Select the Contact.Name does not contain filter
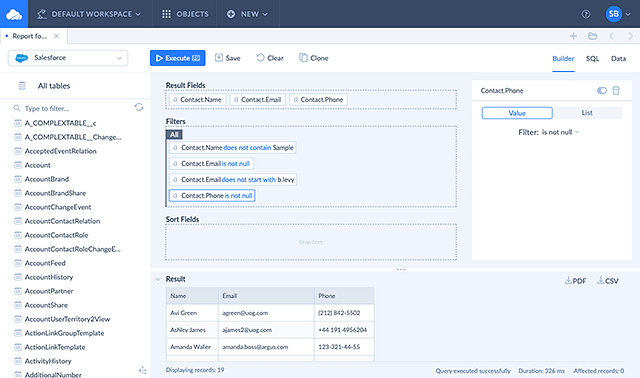The width and height of the screenshot is (640, 378). (233, 148)
